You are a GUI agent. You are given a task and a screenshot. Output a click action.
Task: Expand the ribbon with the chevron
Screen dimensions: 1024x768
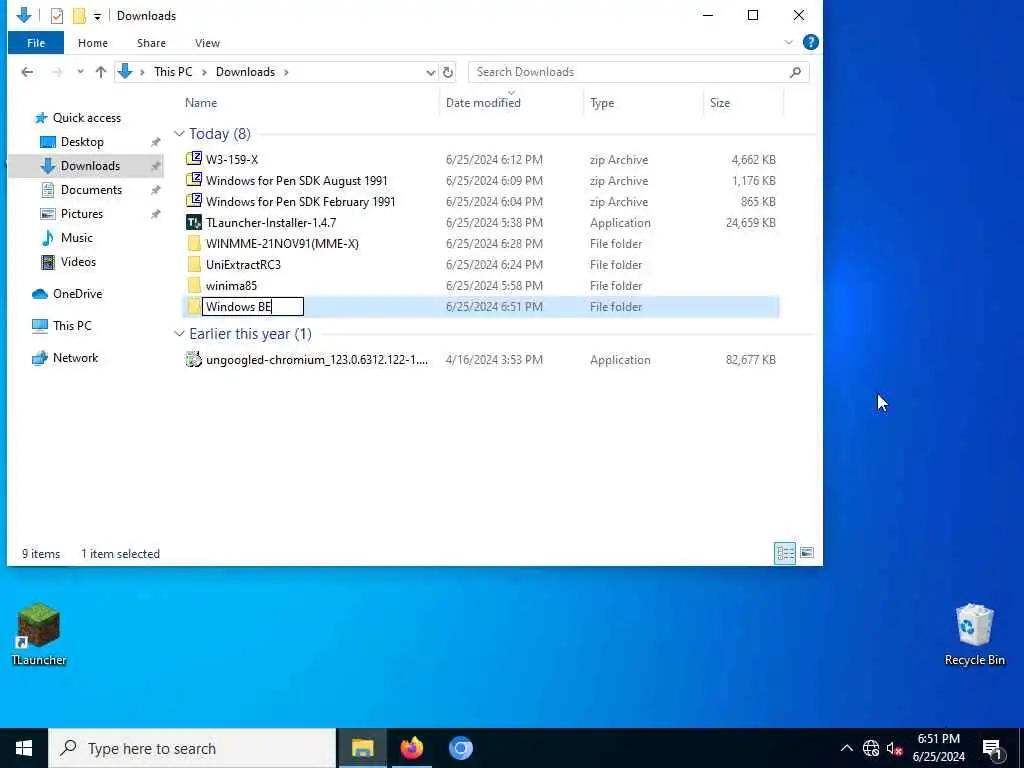coord(788,42)
